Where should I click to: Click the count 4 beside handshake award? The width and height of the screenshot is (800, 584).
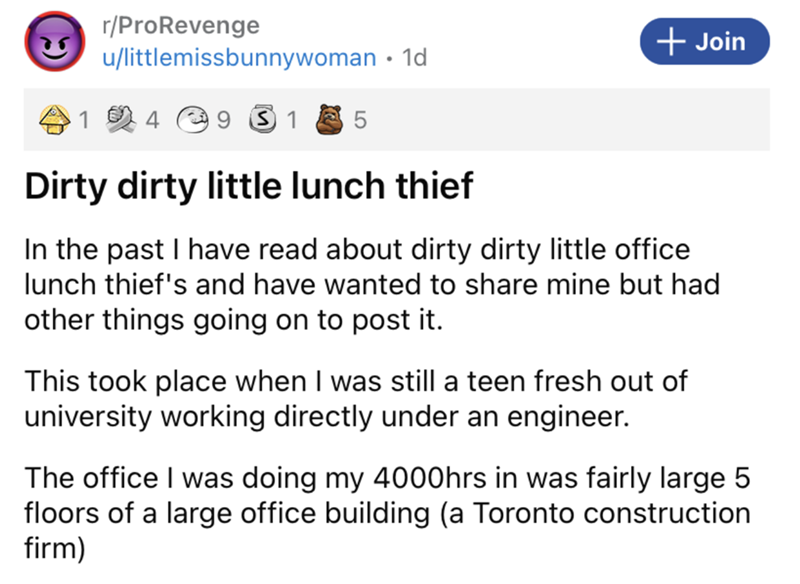point(152,122)
